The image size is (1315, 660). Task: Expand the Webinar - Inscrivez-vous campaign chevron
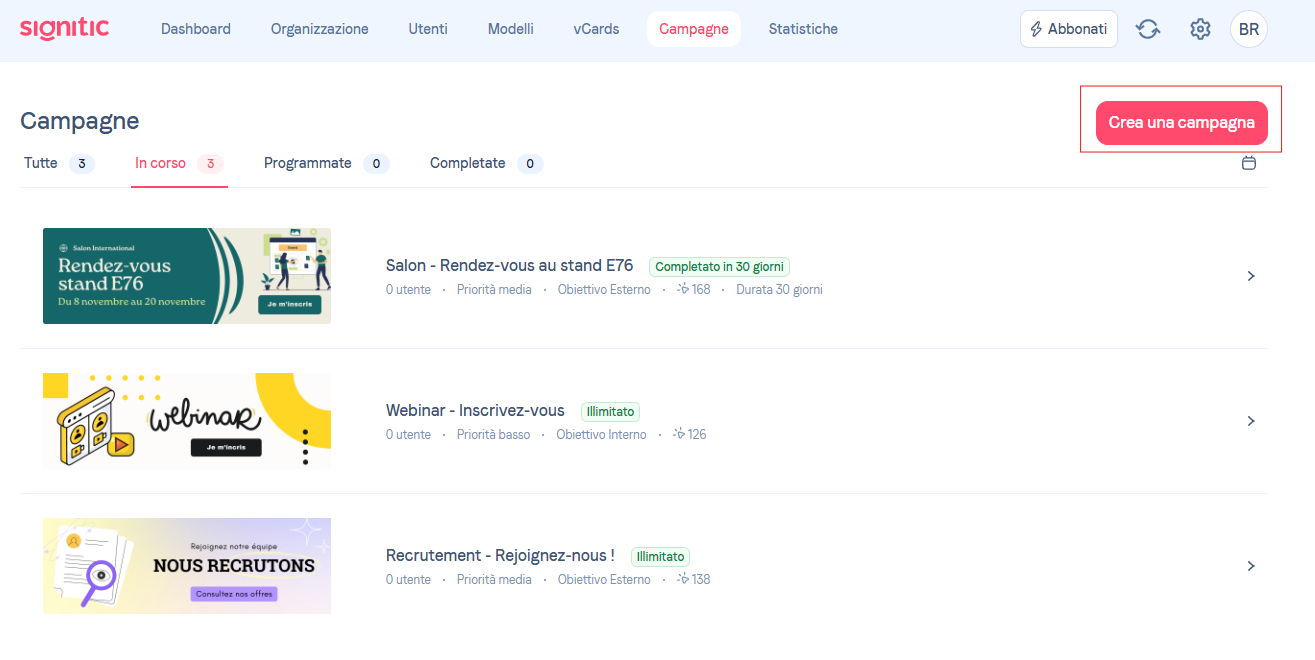pyautogui.click(x=1251, y=421)
